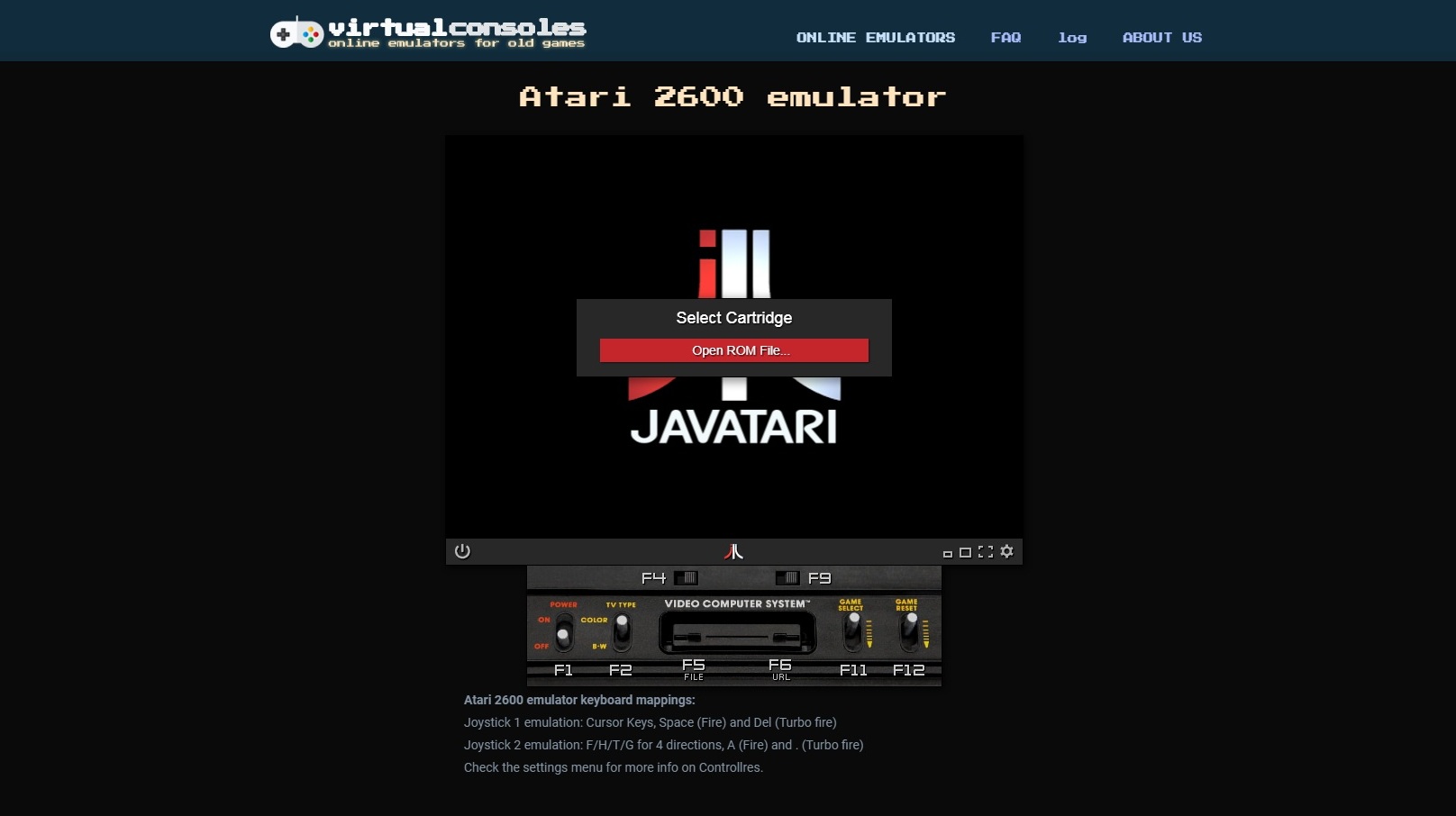Enlarge the emulator screen size
1456x816 pixels.
click(x=965, y=552)
